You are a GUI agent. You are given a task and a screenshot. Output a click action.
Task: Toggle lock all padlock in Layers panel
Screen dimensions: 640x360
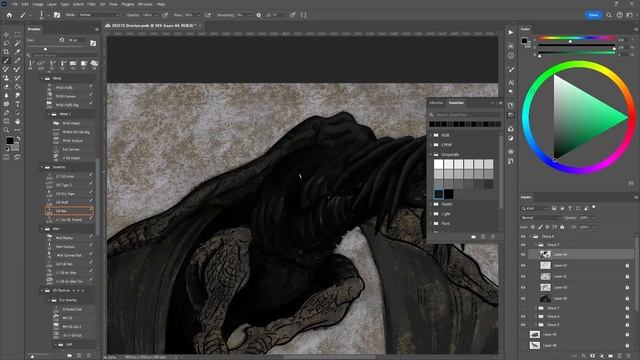[x=562, y=227]
